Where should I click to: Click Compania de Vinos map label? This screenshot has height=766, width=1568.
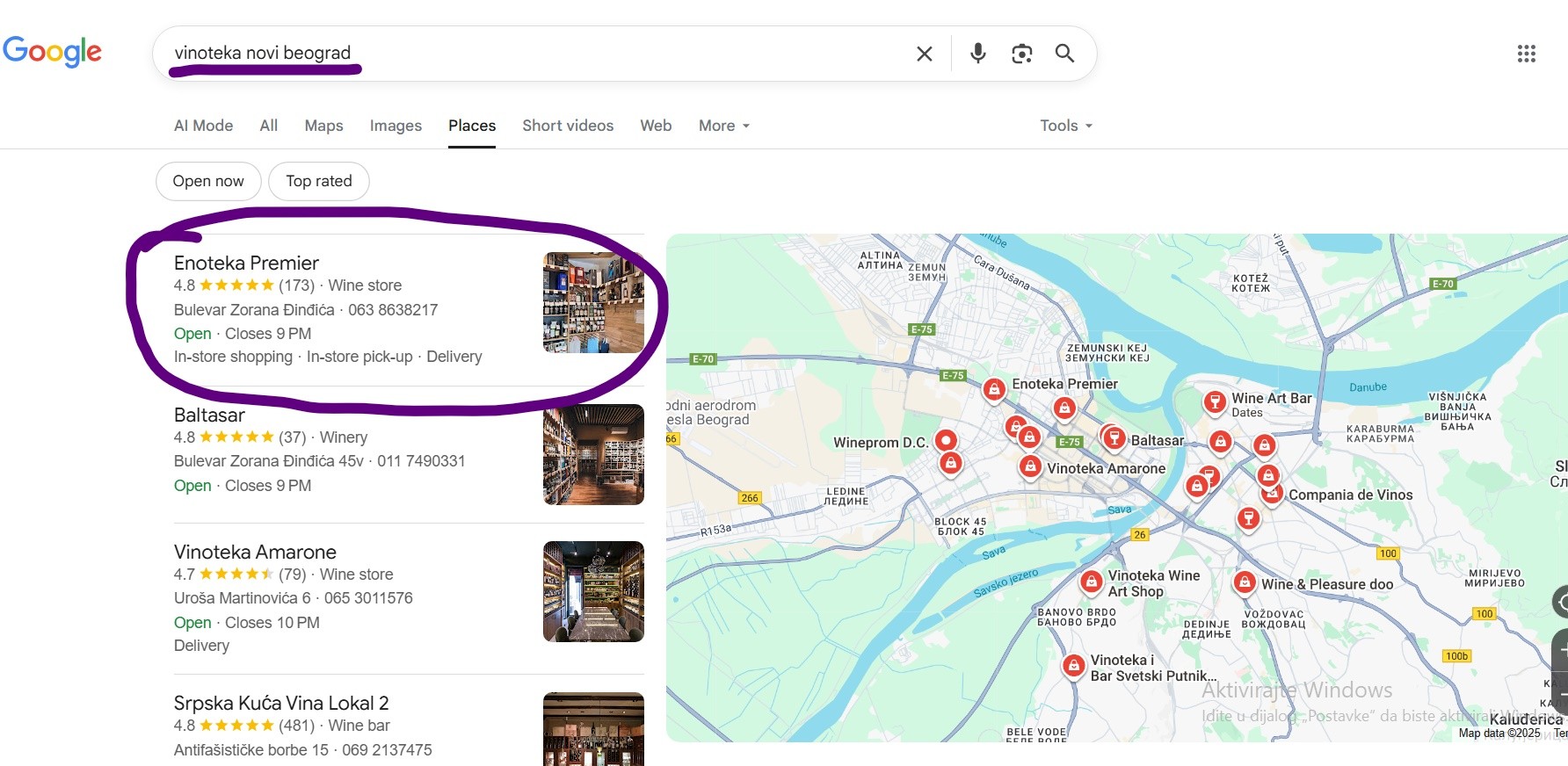click(x=1350, y=495)
